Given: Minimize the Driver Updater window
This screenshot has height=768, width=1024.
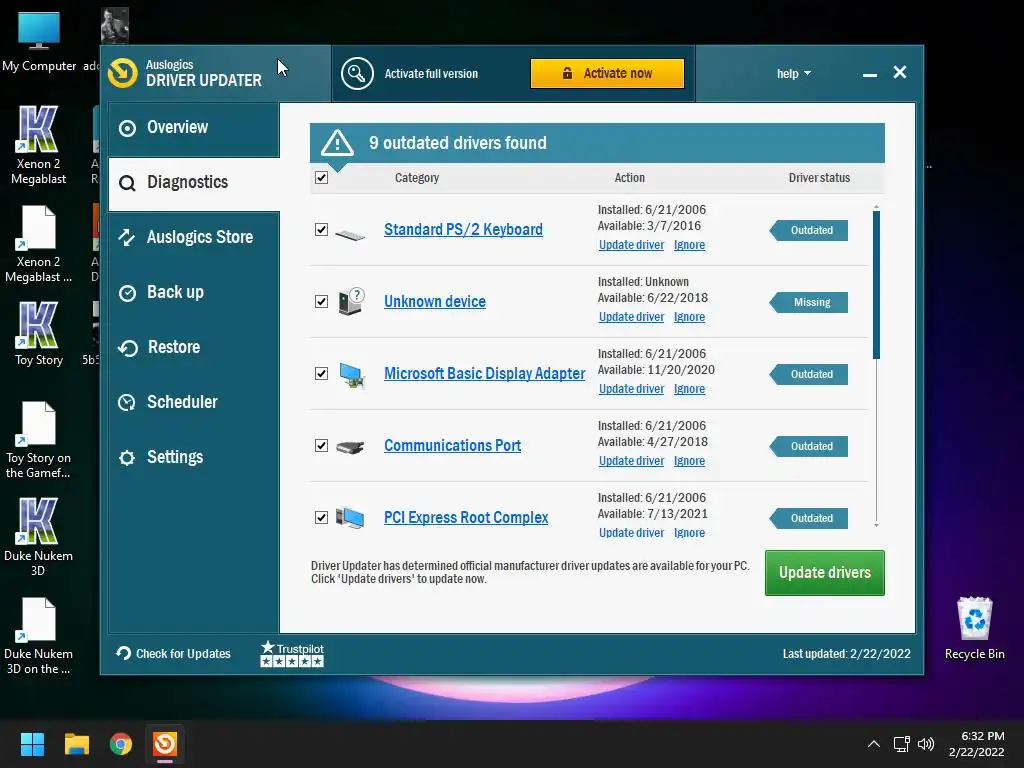Looking at the screenshot, I should 869,74.
